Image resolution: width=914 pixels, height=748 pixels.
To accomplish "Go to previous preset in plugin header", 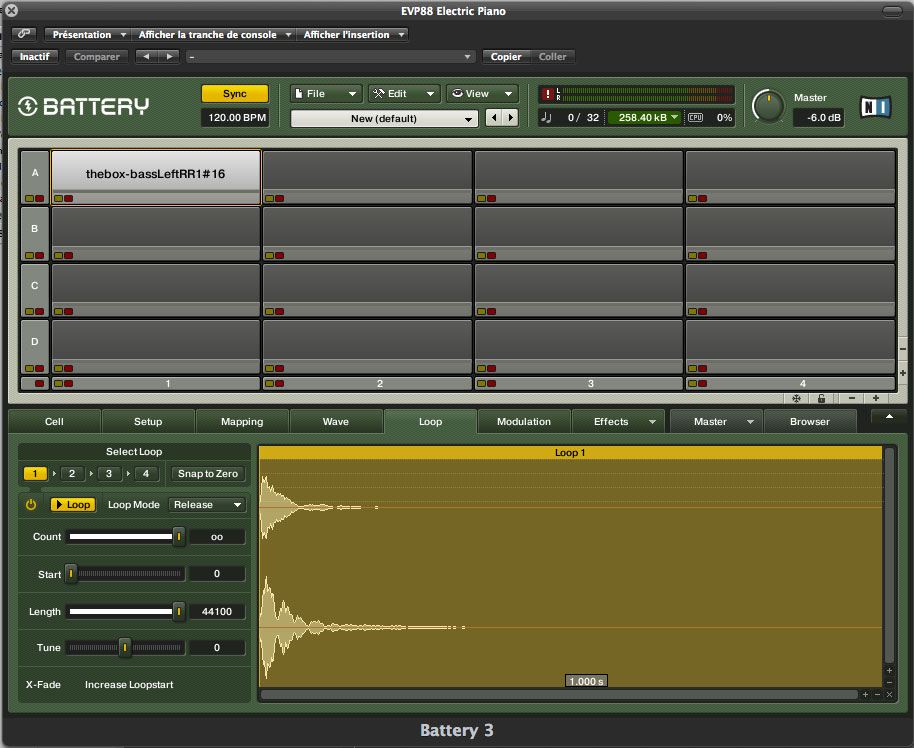I will (x=146, y=57).
